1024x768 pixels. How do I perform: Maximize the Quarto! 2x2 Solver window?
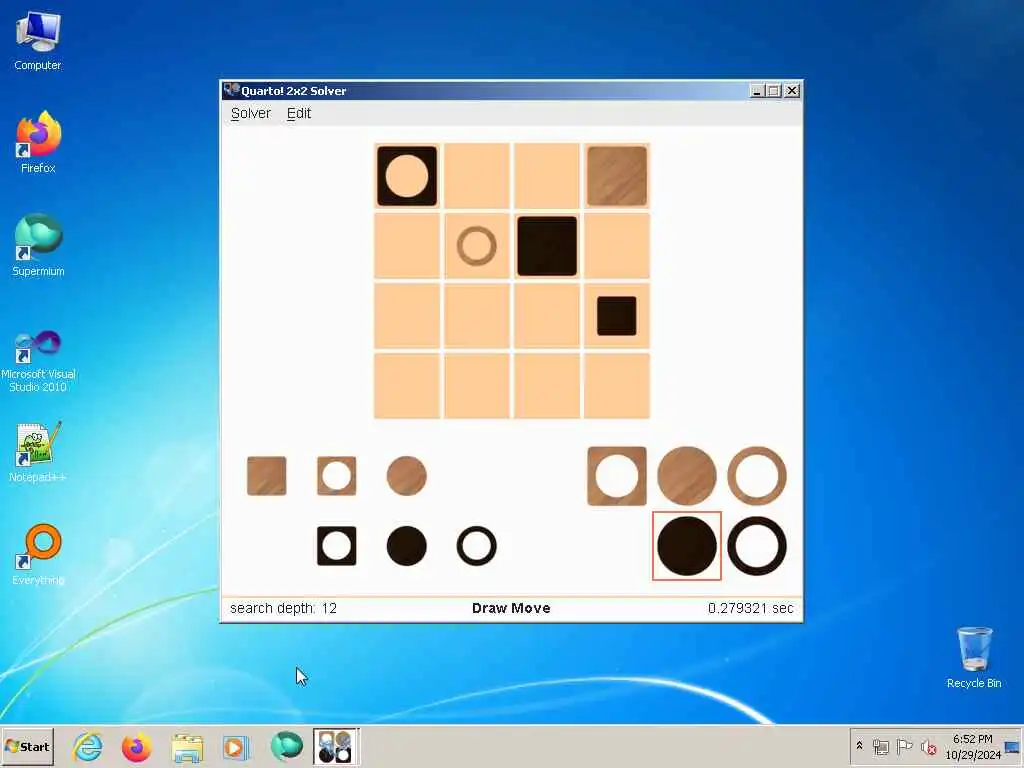pyautogui.click(x=774, y=91)
